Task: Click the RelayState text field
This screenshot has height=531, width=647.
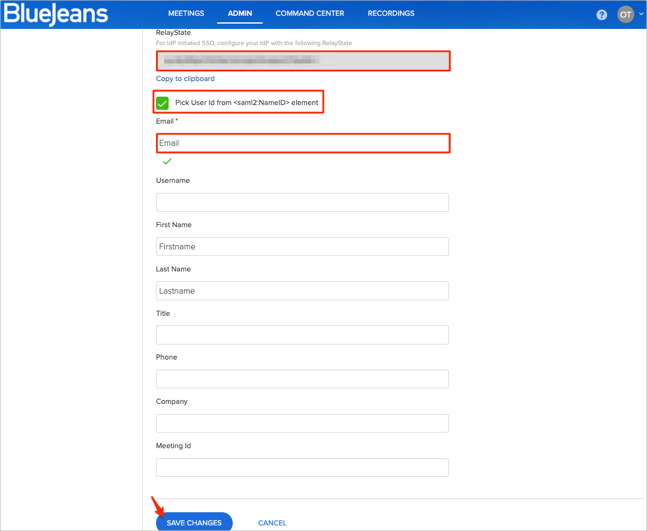Action: [302, 61]
